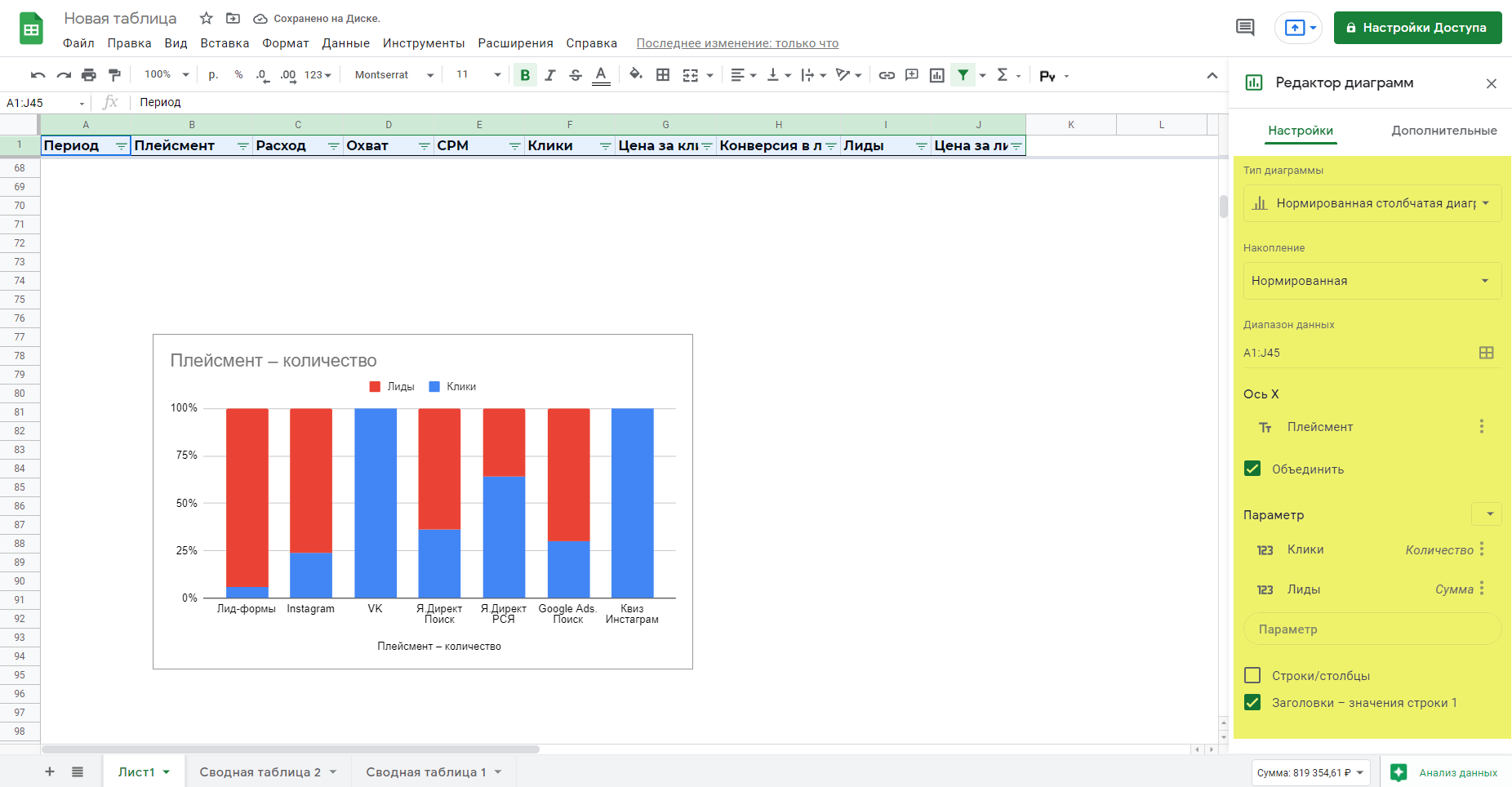The width and height of the screenshot is (1512, 787).
Task: Click the Bold formatting icon
Action: 525,75
